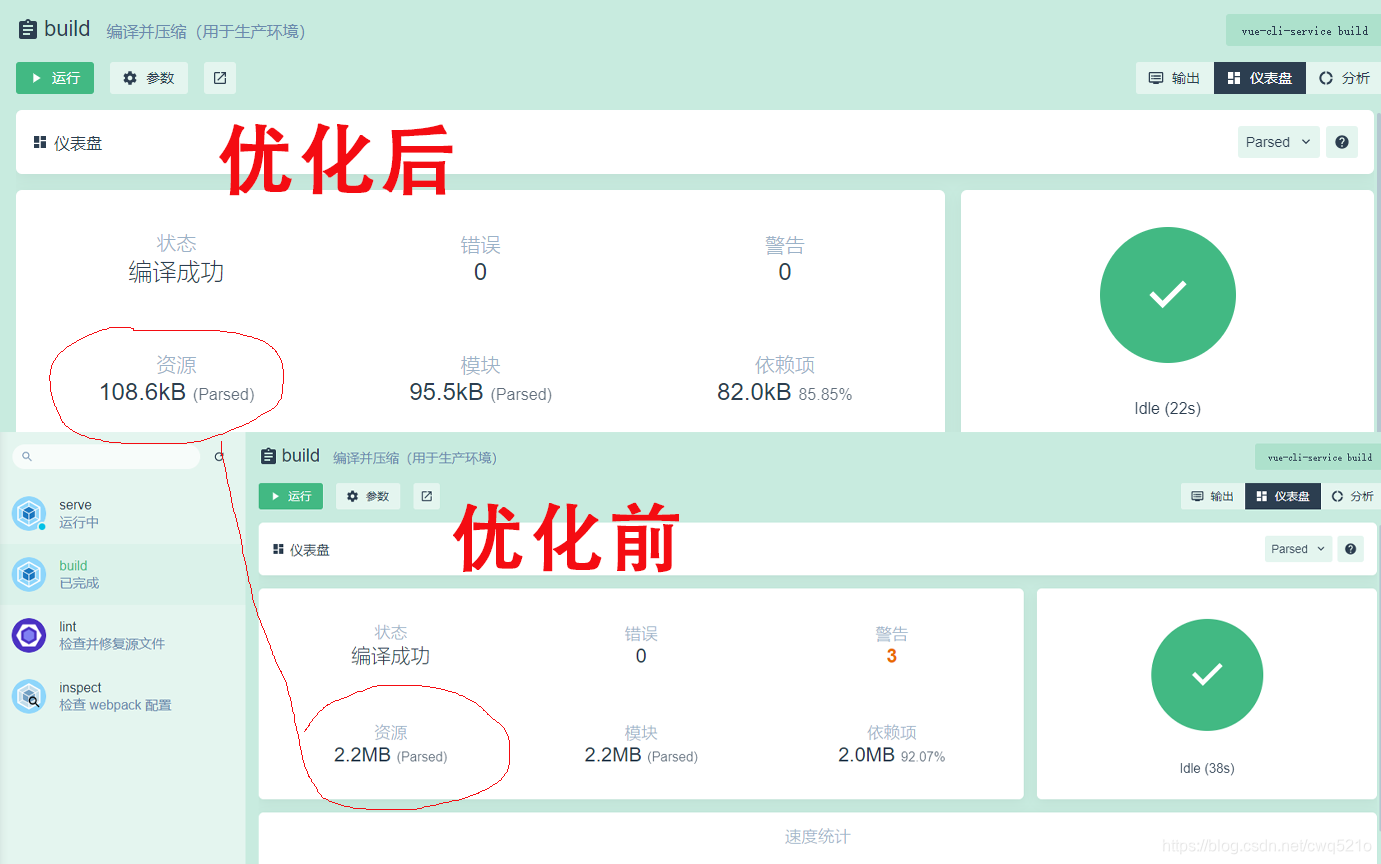Image resolution: width=1381 pixels, height=864 pixels.
Task: Click the orange warnings count 3
Action: (x=891, y=656)
